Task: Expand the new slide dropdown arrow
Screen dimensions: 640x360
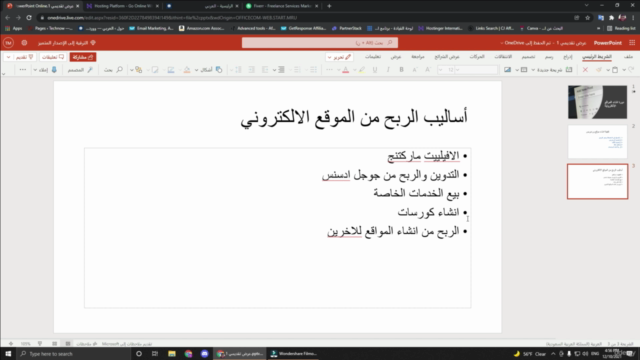Action: pos(533,70)
